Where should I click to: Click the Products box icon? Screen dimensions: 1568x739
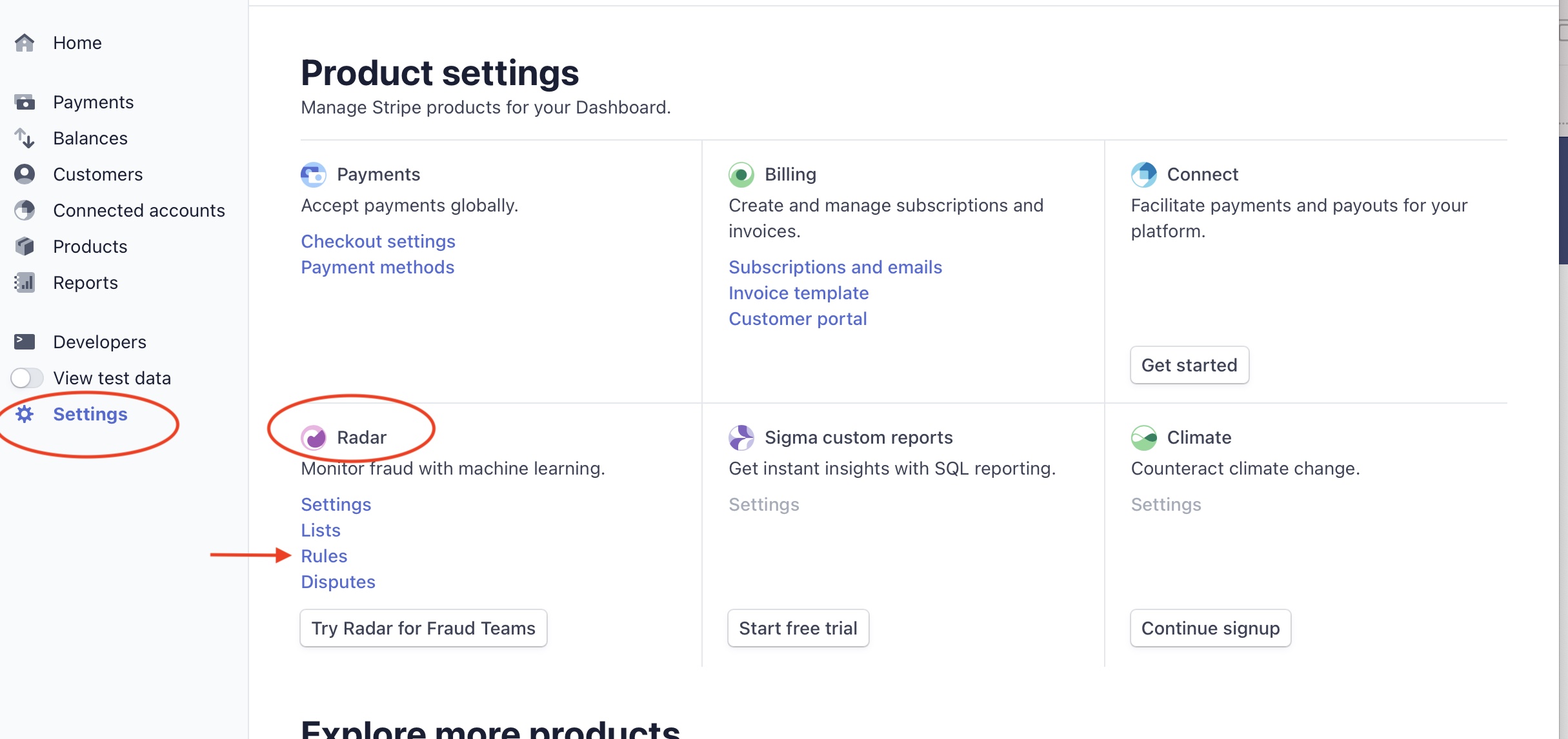tap(25, 246)
